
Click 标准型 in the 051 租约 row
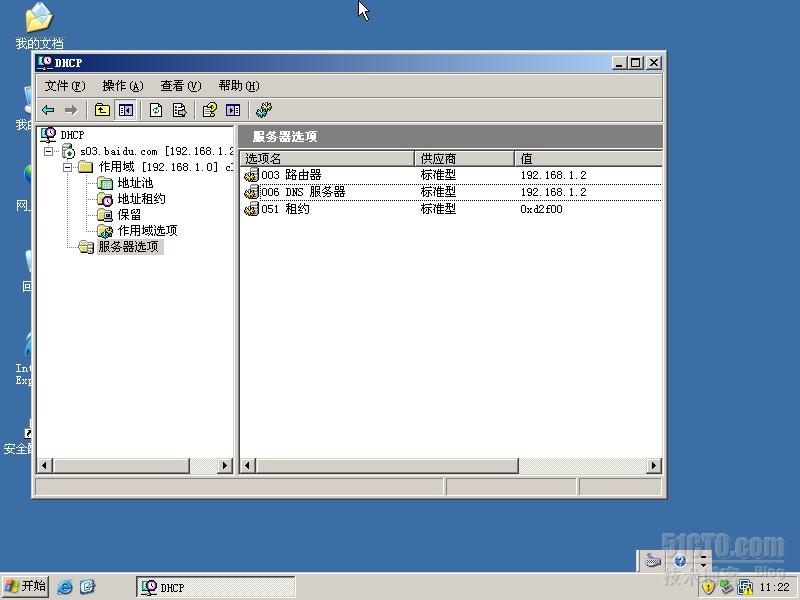click(x=438, y=209)
